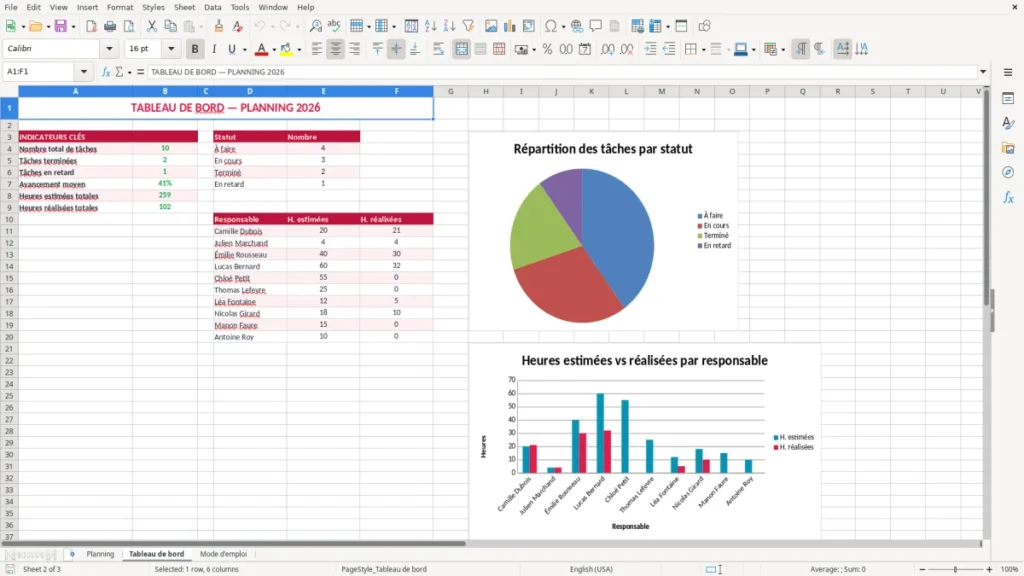Apply the red font color swatch
This screenshot has width=1024, height=576.
click(261, 49)
